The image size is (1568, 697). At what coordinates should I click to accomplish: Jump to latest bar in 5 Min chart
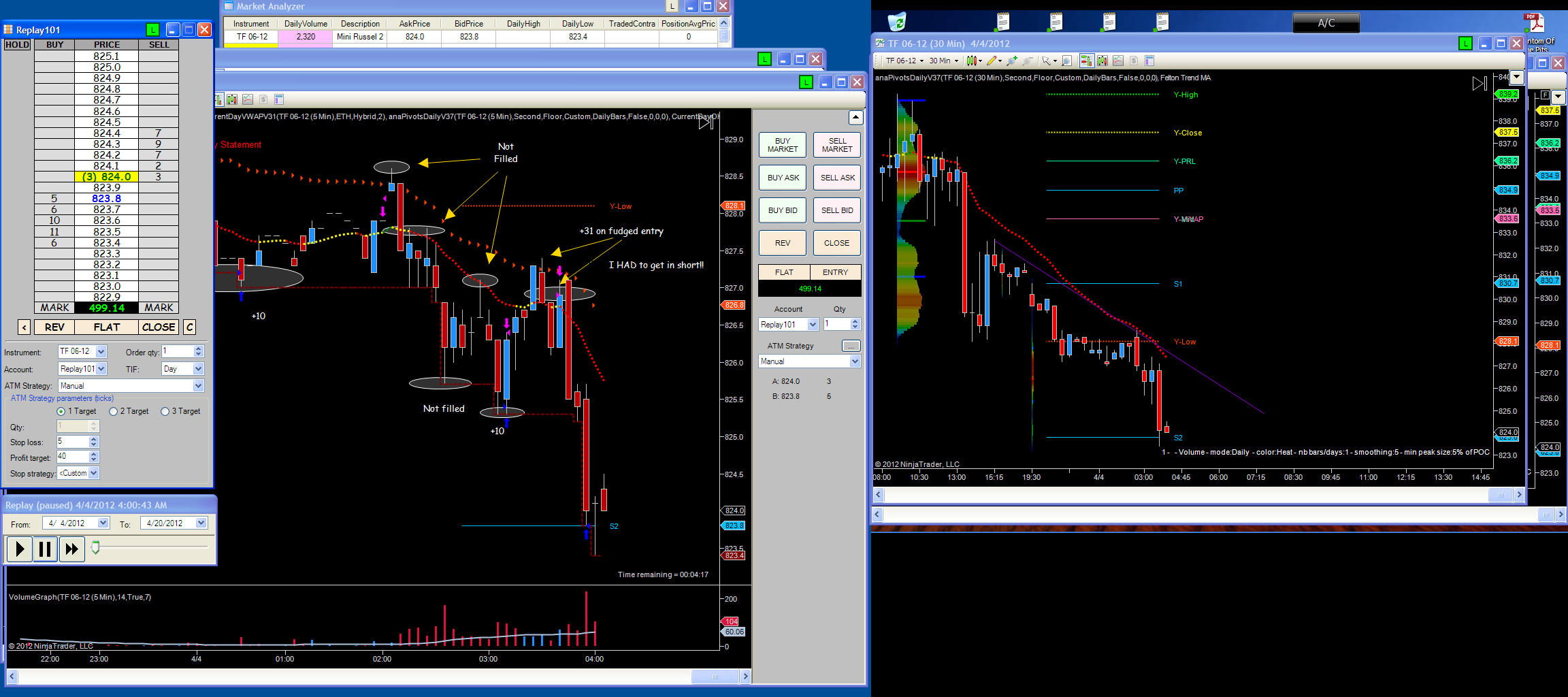706,122
